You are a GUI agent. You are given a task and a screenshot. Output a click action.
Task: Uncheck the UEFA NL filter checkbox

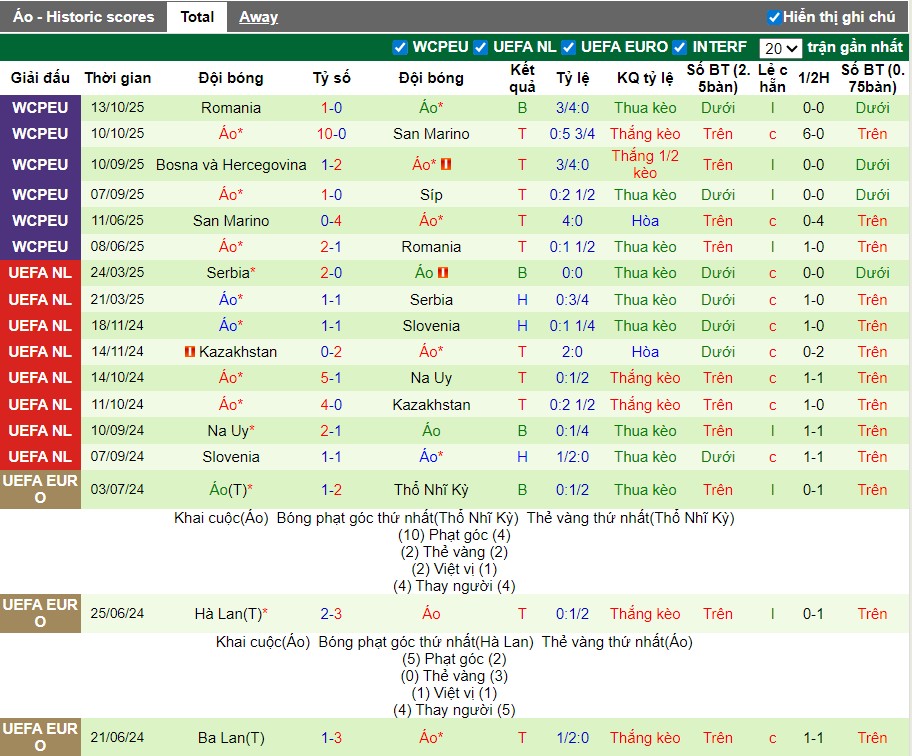coord(481,47)
